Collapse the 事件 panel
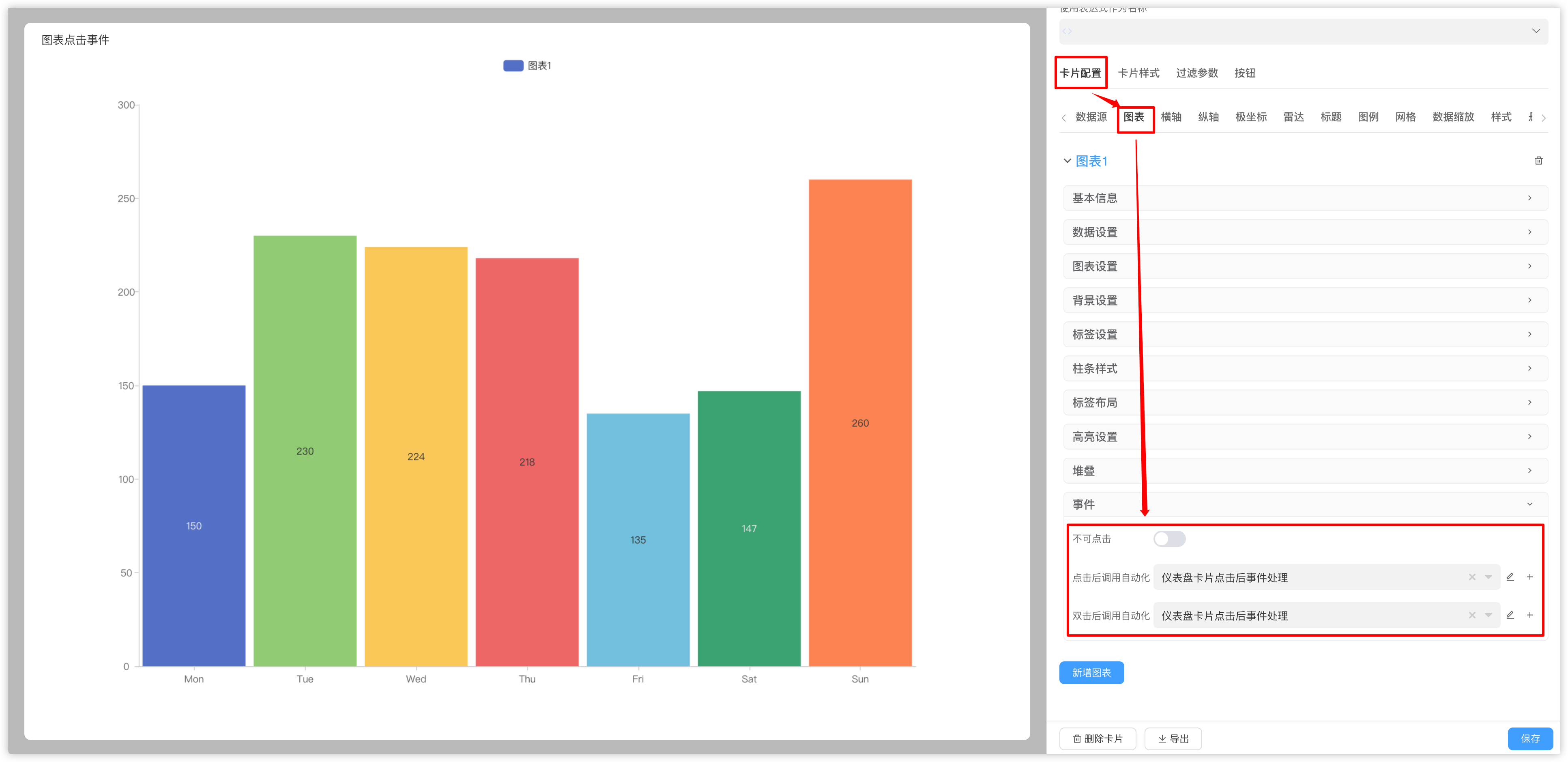 click(x=1305, y=504)
